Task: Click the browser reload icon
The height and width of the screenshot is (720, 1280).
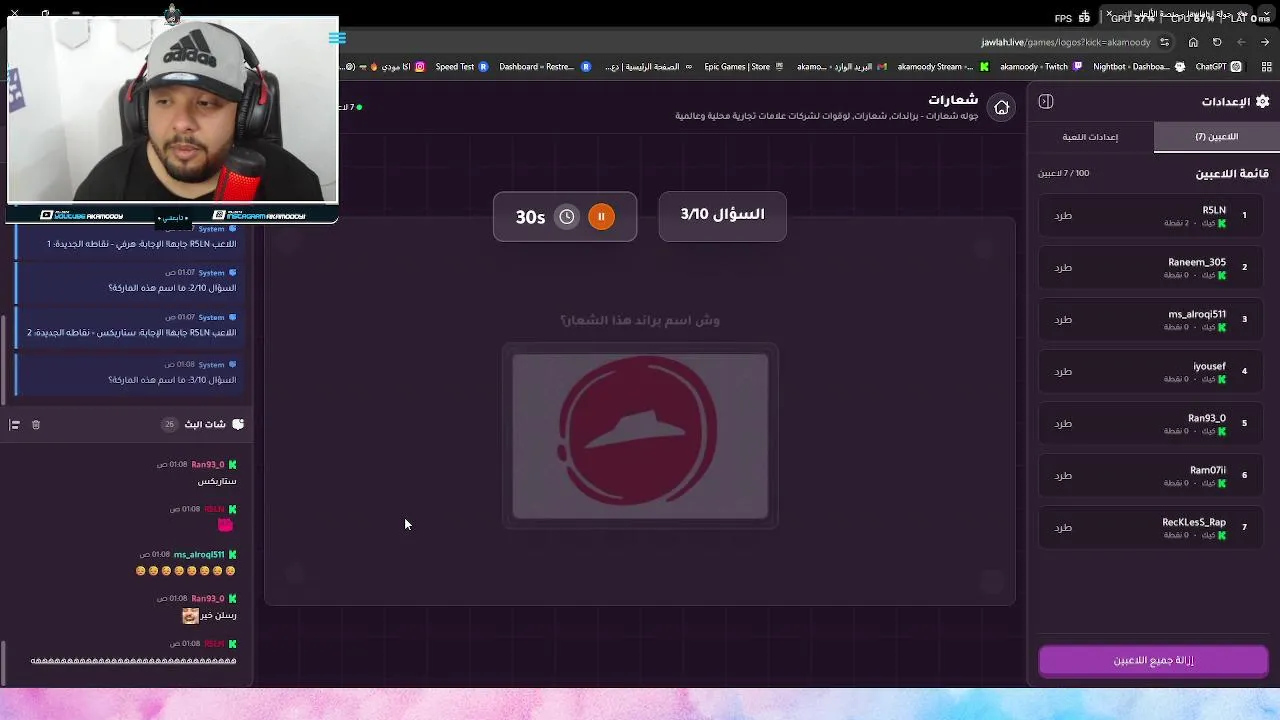Action: pyautogui.click(x=1217, y=42)
